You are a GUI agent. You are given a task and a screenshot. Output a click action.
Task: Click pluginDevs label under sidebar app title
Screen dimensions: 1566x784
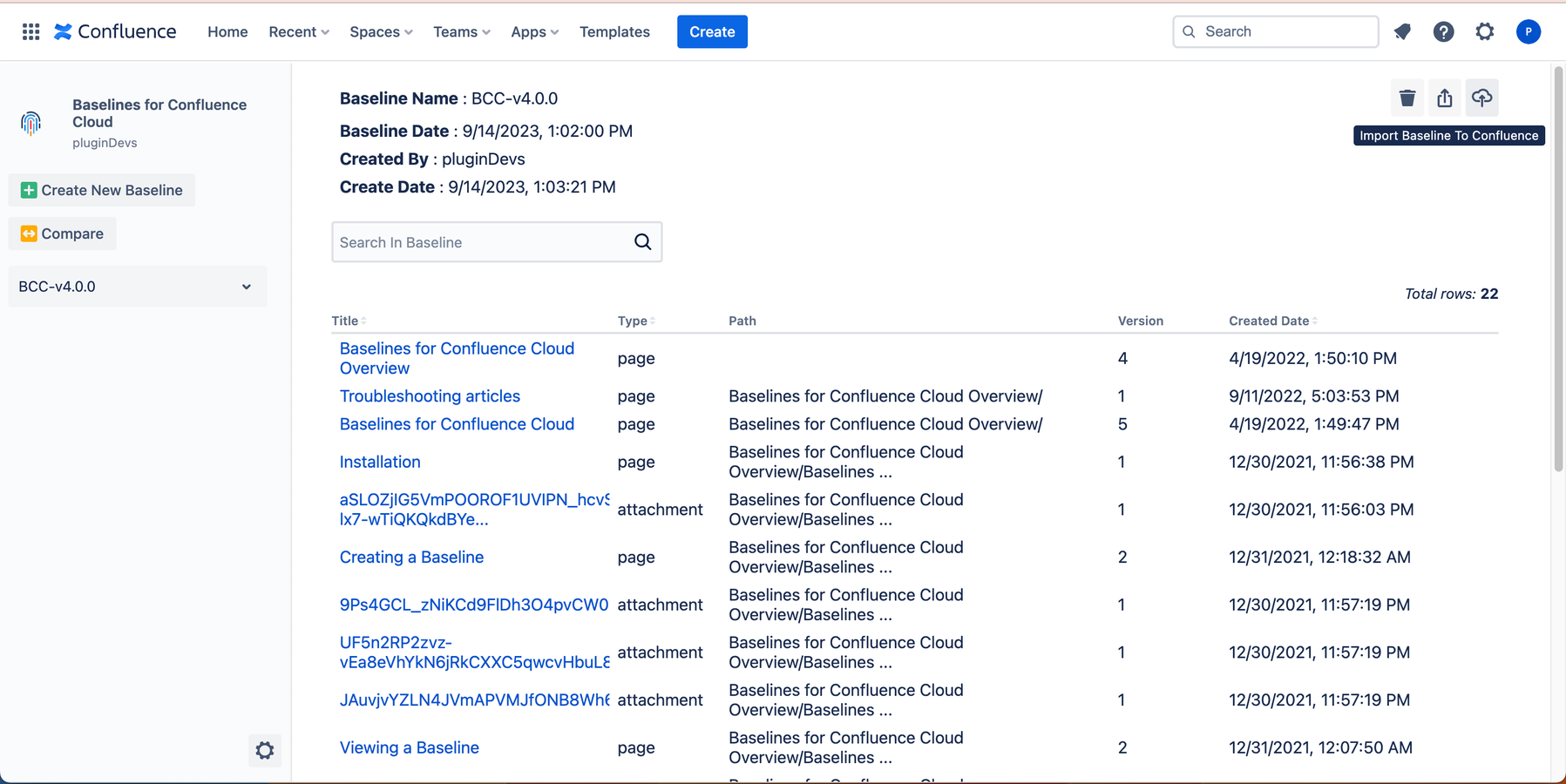tap(105, 143)
